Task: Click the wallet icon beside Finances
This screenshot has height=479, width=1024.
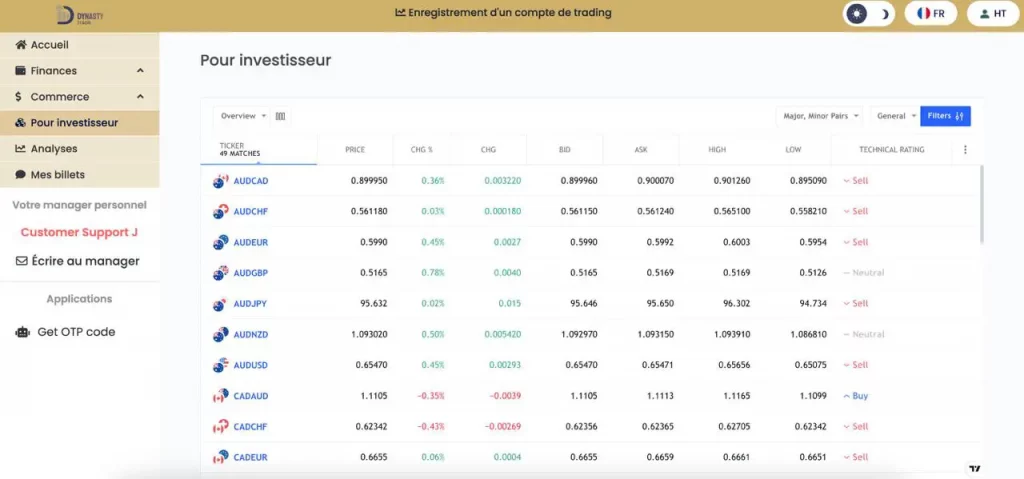Action: pos(20,71)
